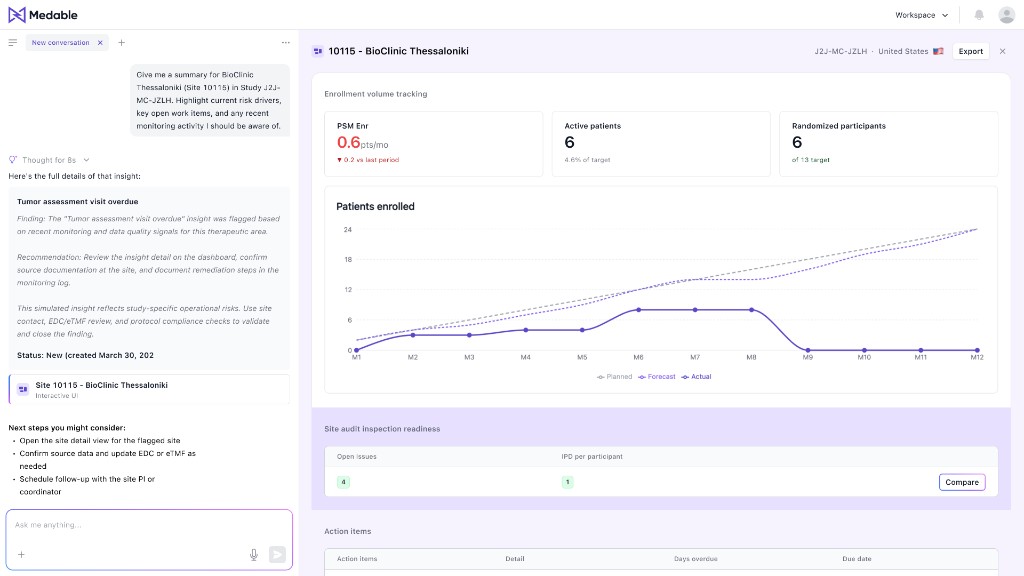Click the site icon beside 10115 title
The height and width of the screenshot is (576, 1024).
318,51
